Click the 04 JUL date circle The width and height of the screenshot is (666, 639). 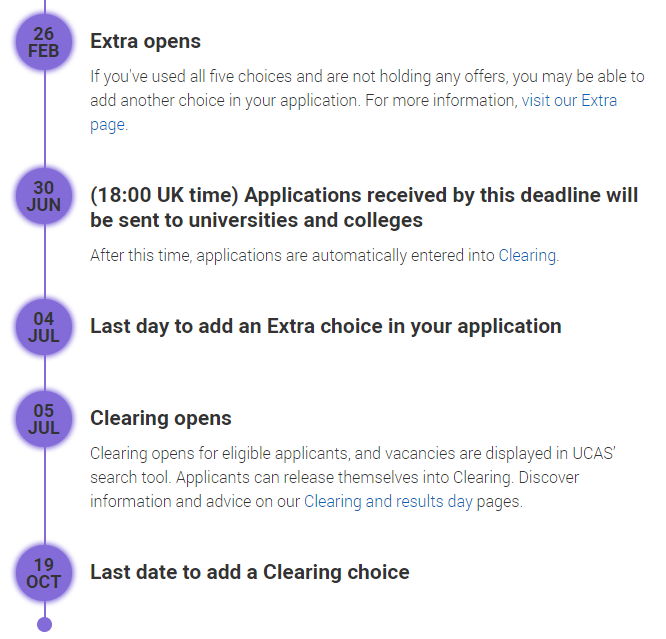pos(44,327)
